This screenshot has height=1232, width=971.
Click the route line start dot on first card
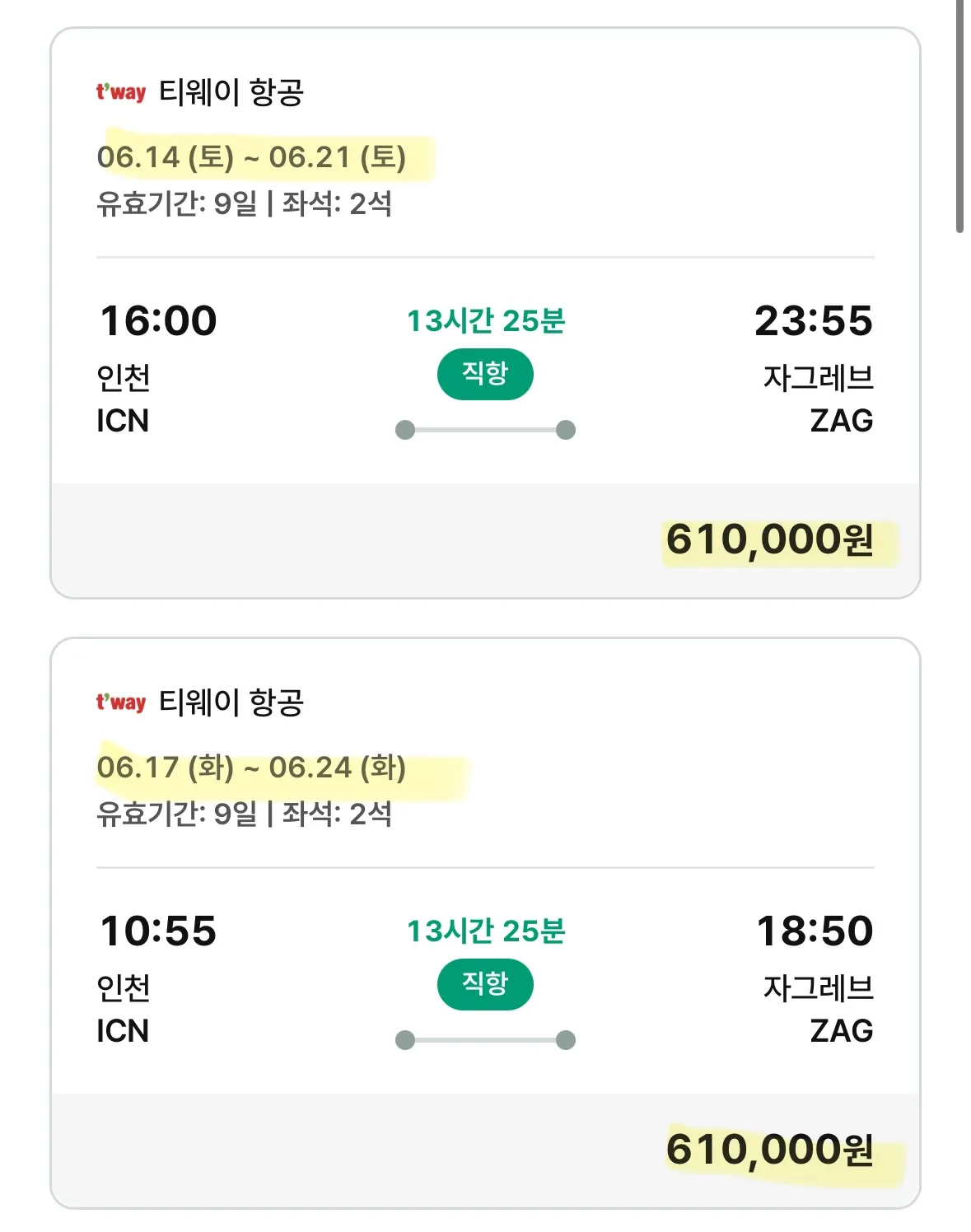[x=405, y=430]
